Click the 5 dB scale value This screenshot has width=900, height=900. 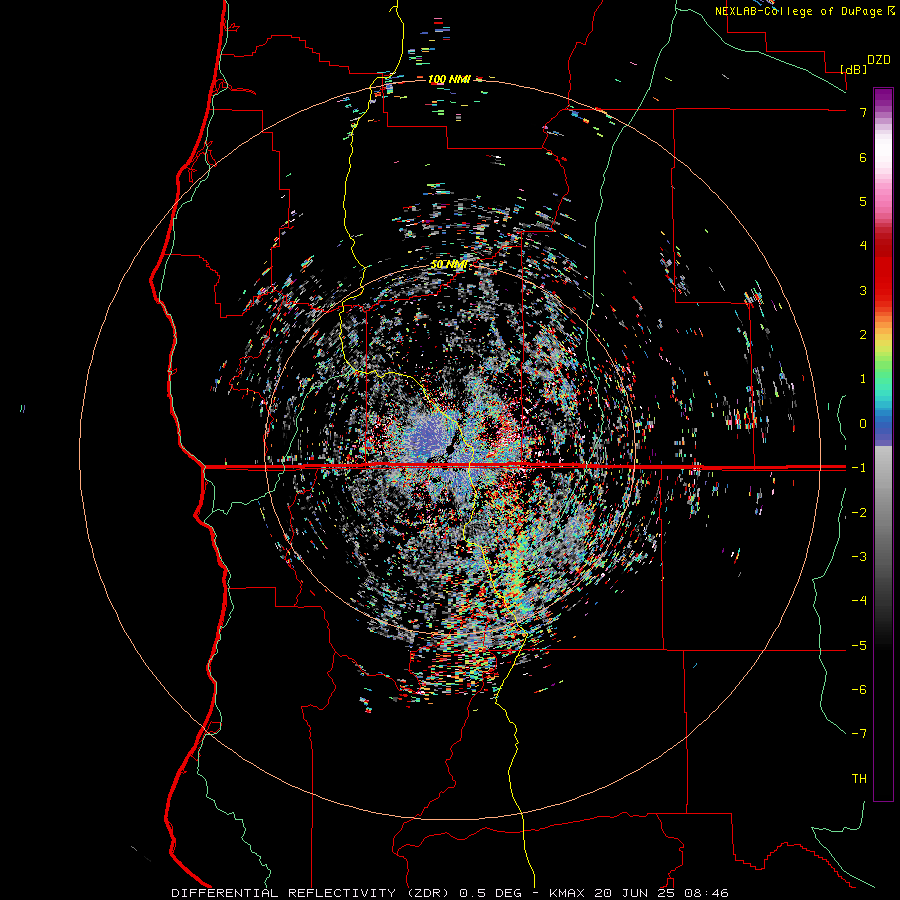tap(863, 201)
